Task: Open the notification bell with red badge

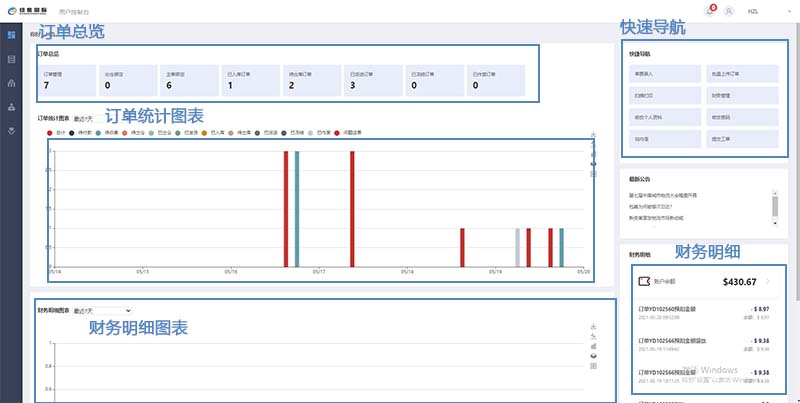Action: click(711, 10)
